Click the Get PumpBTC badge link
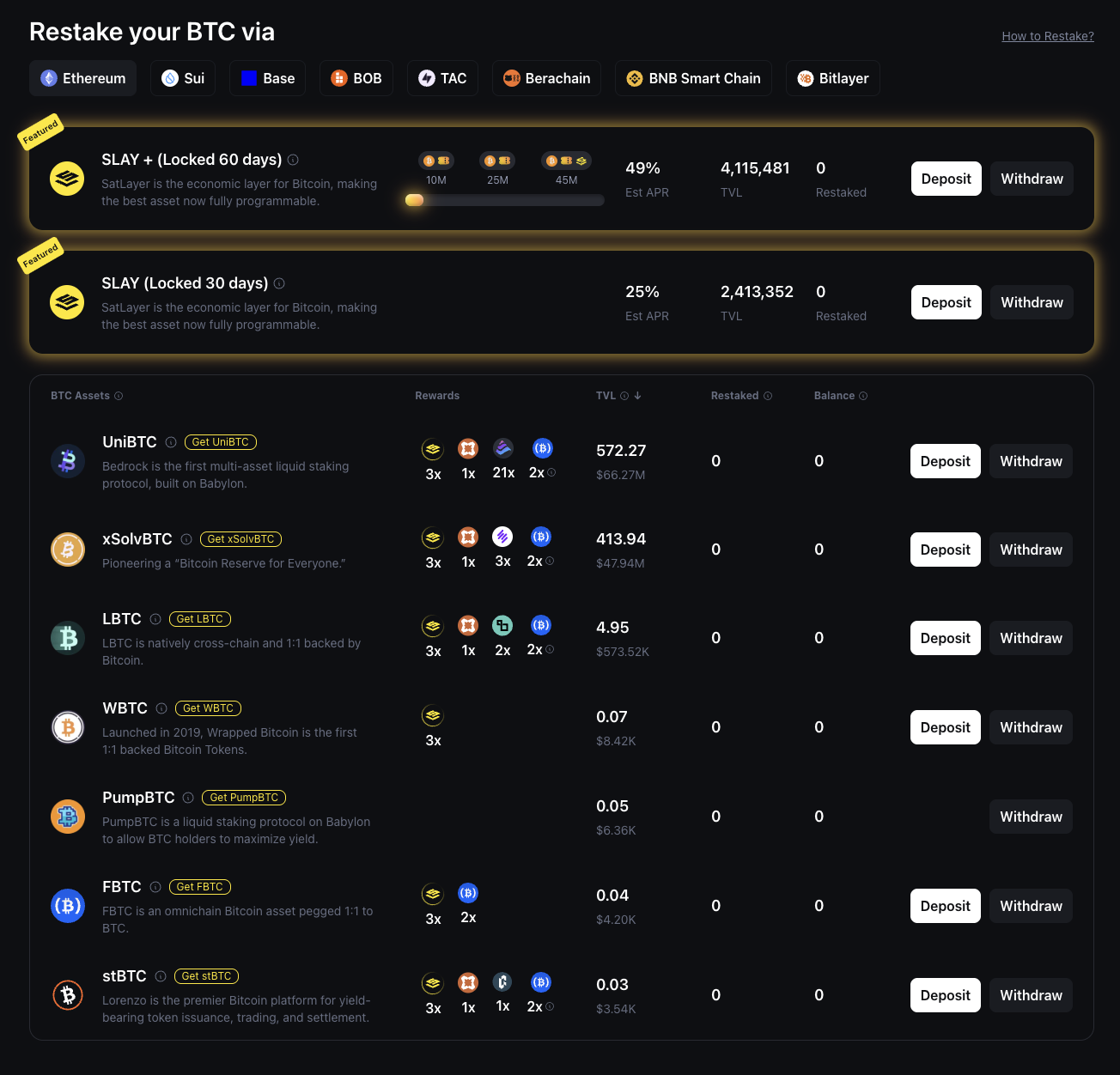The width and height of the screenshot is (1120, 1075). pyautogui.click(x=244, y=798)
